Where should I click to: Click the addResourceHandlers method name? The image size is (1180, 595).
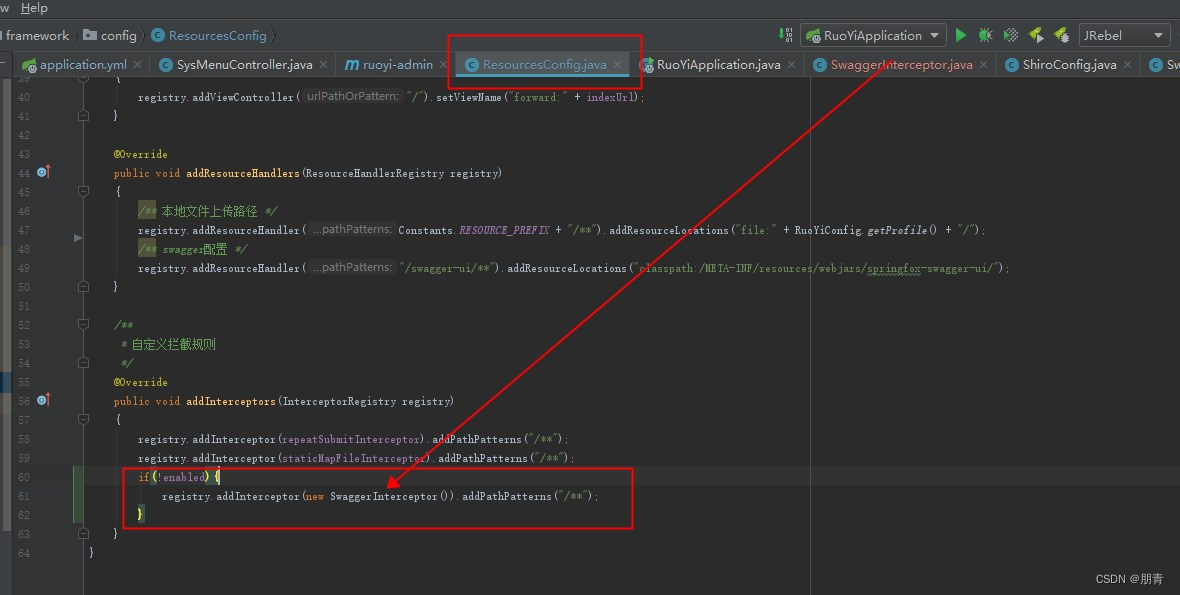coord(243,173)
